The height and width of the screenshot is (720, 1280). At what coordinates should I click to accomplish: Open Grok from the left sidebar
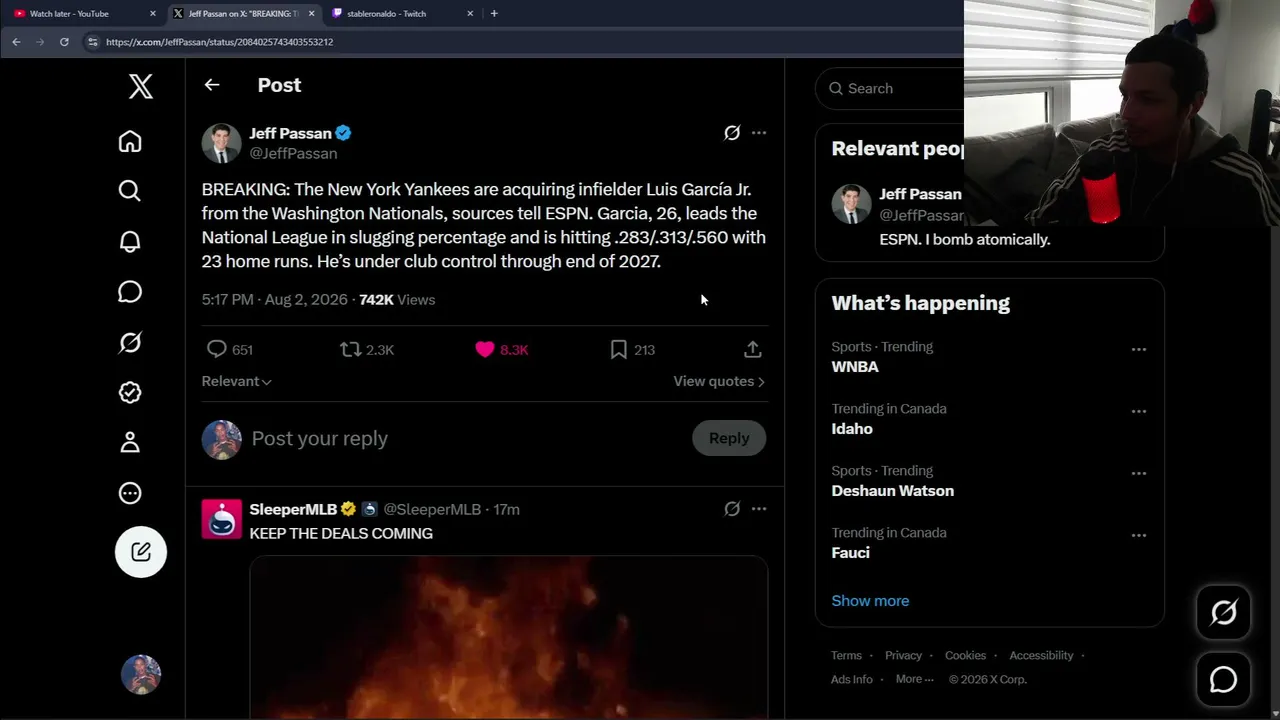[130, 343]
